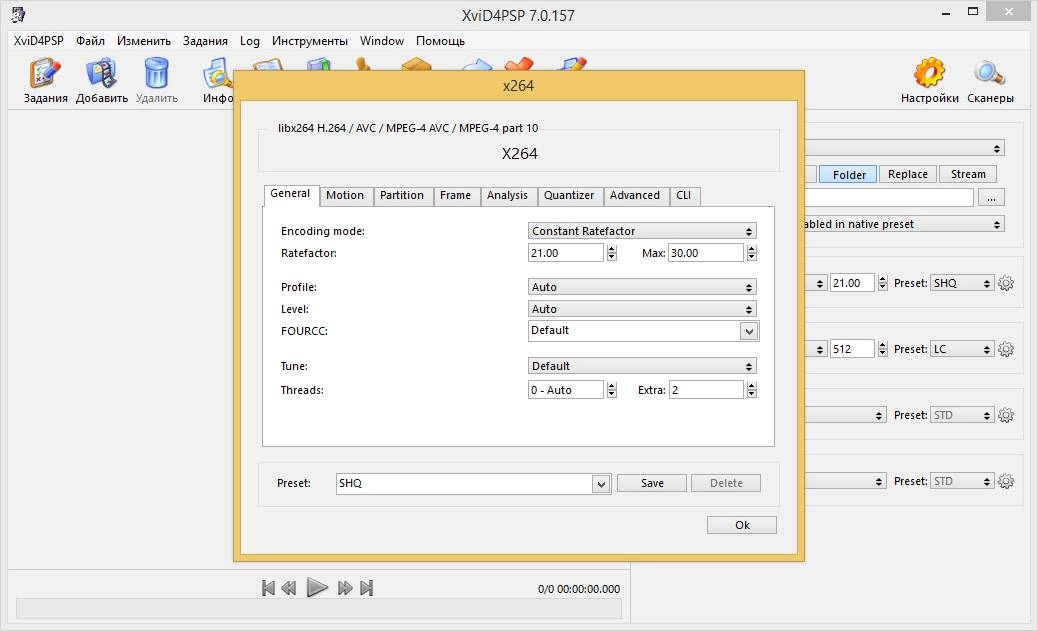Image resolution: width=1038 pixels, height=631 pixels.
Task: Click the Threads stepper arrows
Action: click(612, 390)
